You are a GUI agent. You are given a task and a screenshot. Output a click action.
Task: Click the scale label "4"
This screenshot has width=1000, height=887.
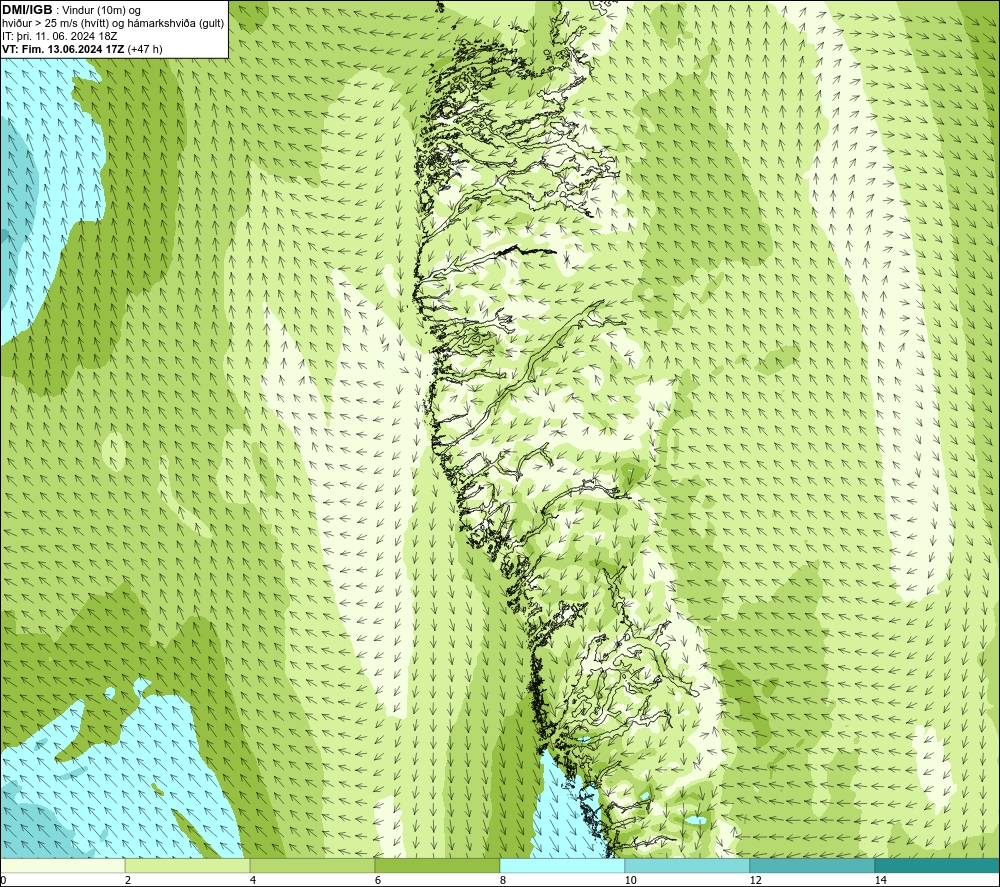click(253, 880)
